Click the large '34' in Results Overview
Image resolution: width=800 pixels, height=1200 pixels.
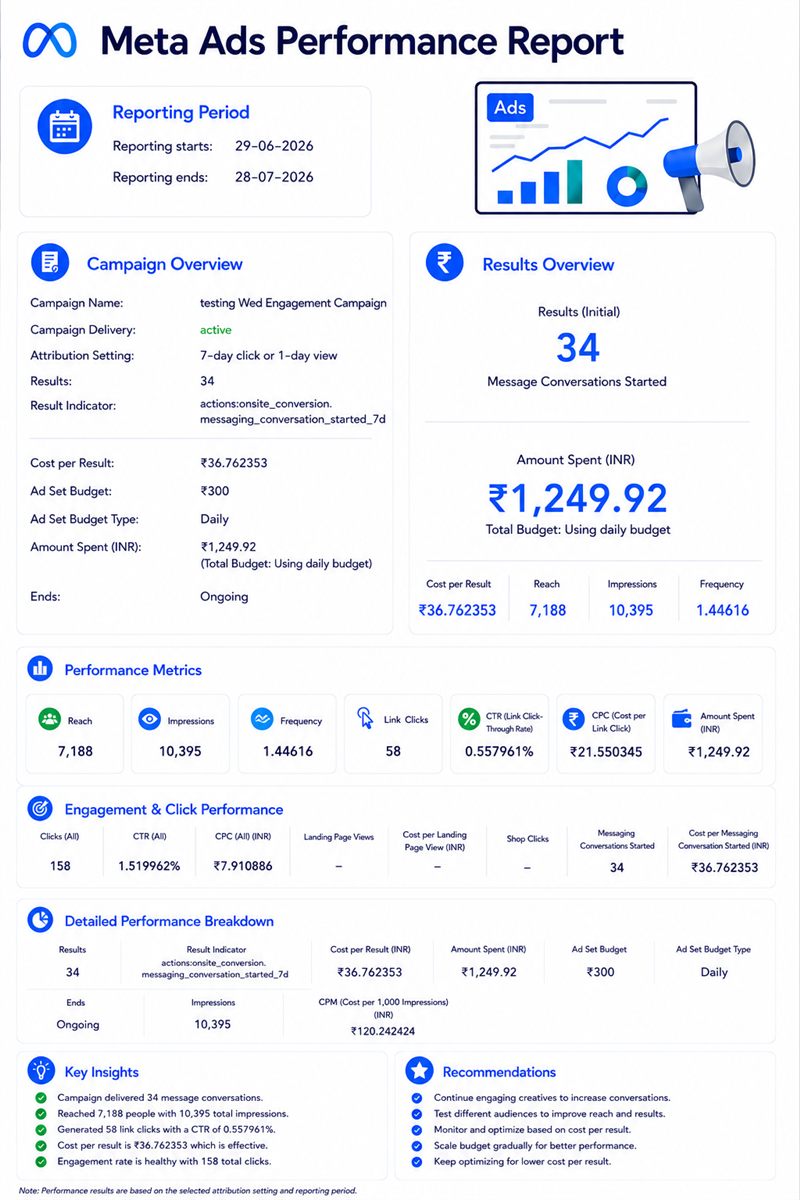point(578,348)
